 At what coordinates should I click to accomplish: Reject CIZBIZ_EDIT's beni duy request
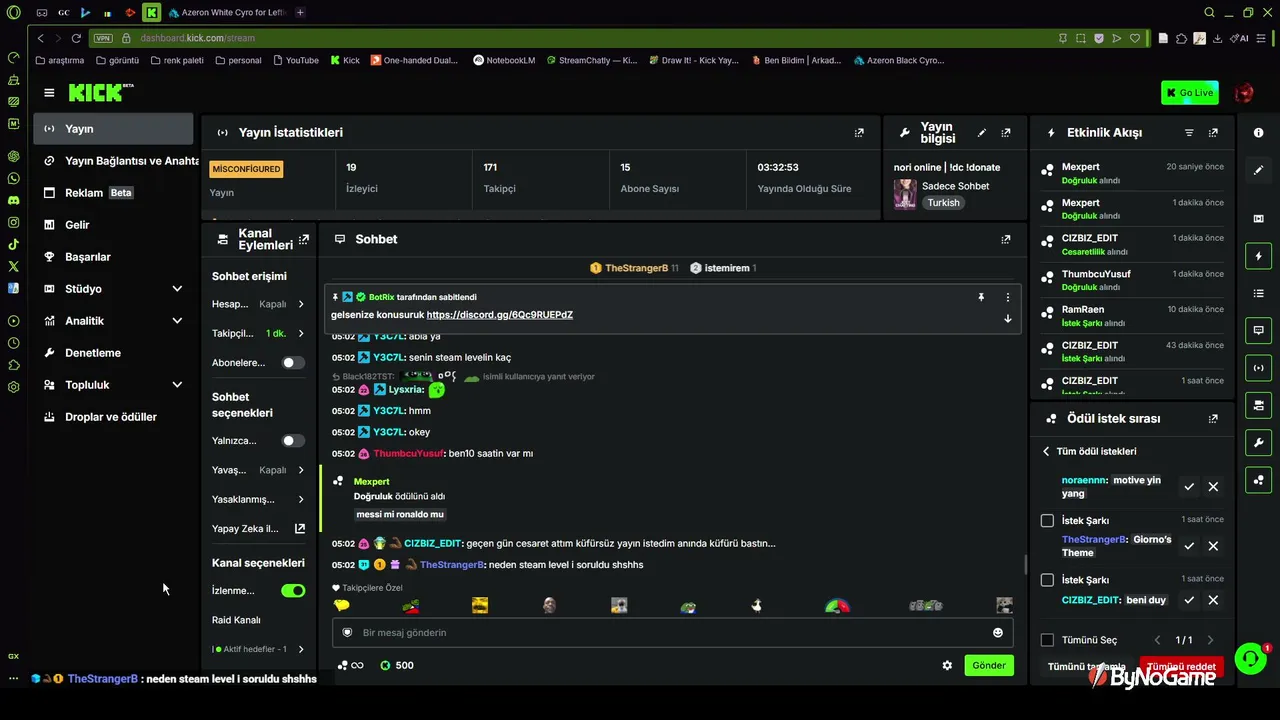click(1213, 600)
